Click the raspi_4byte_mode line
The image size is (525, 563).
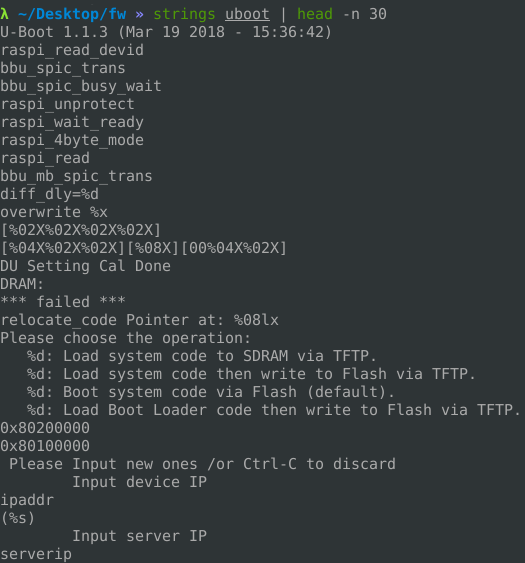72,140
